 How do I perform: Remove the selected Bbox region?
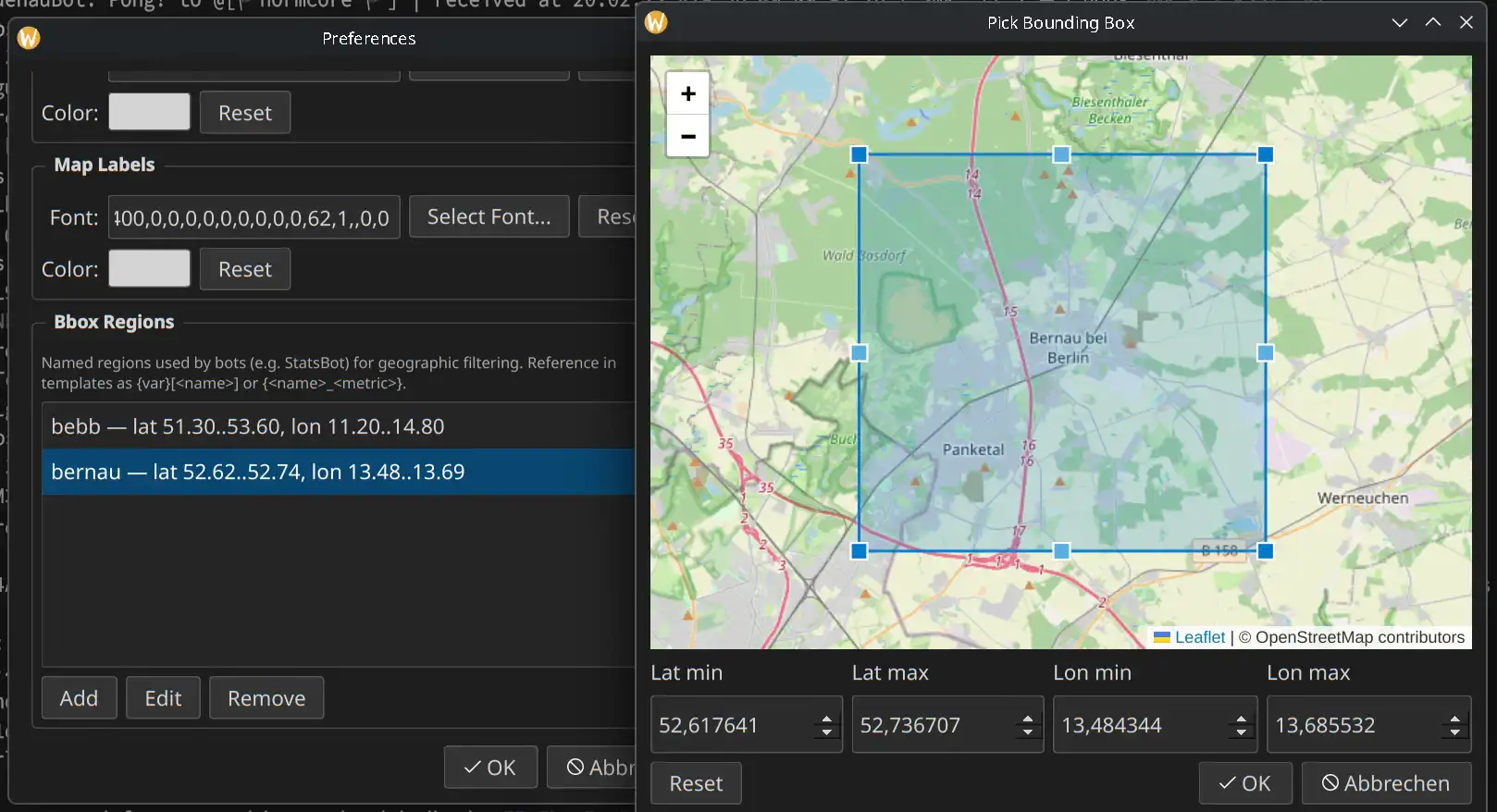(266, 698)
